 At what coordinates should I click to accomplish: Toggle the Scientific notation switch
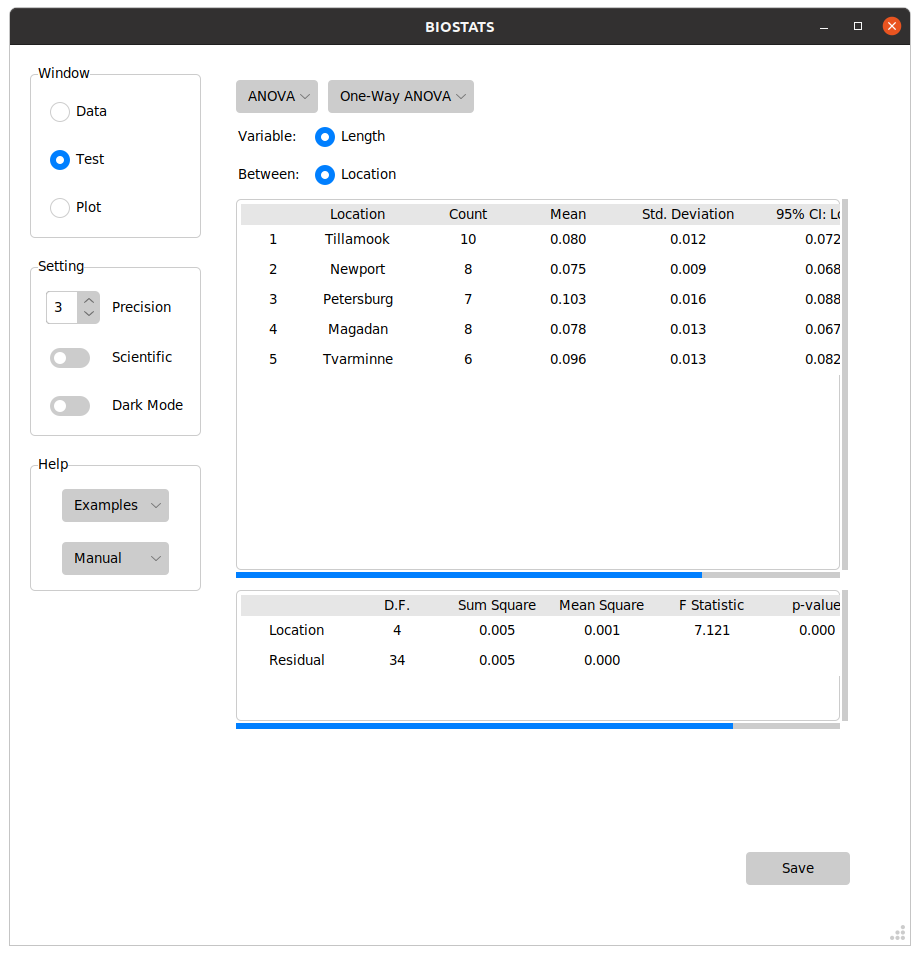point(70,358)
